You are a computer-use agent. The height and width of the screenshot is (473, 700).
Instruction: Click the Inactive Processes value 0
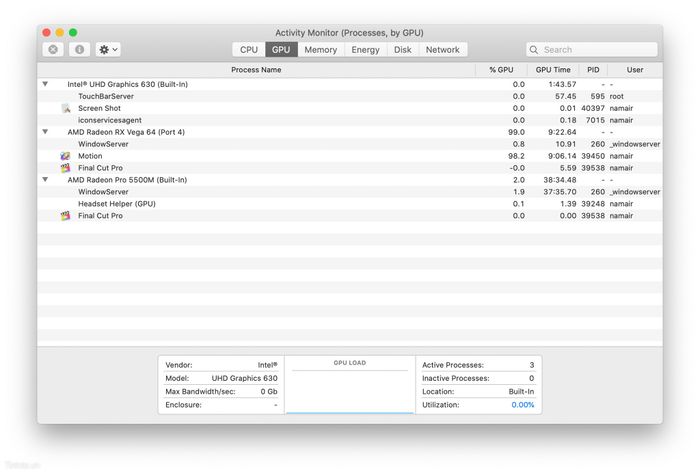point(531,378)
